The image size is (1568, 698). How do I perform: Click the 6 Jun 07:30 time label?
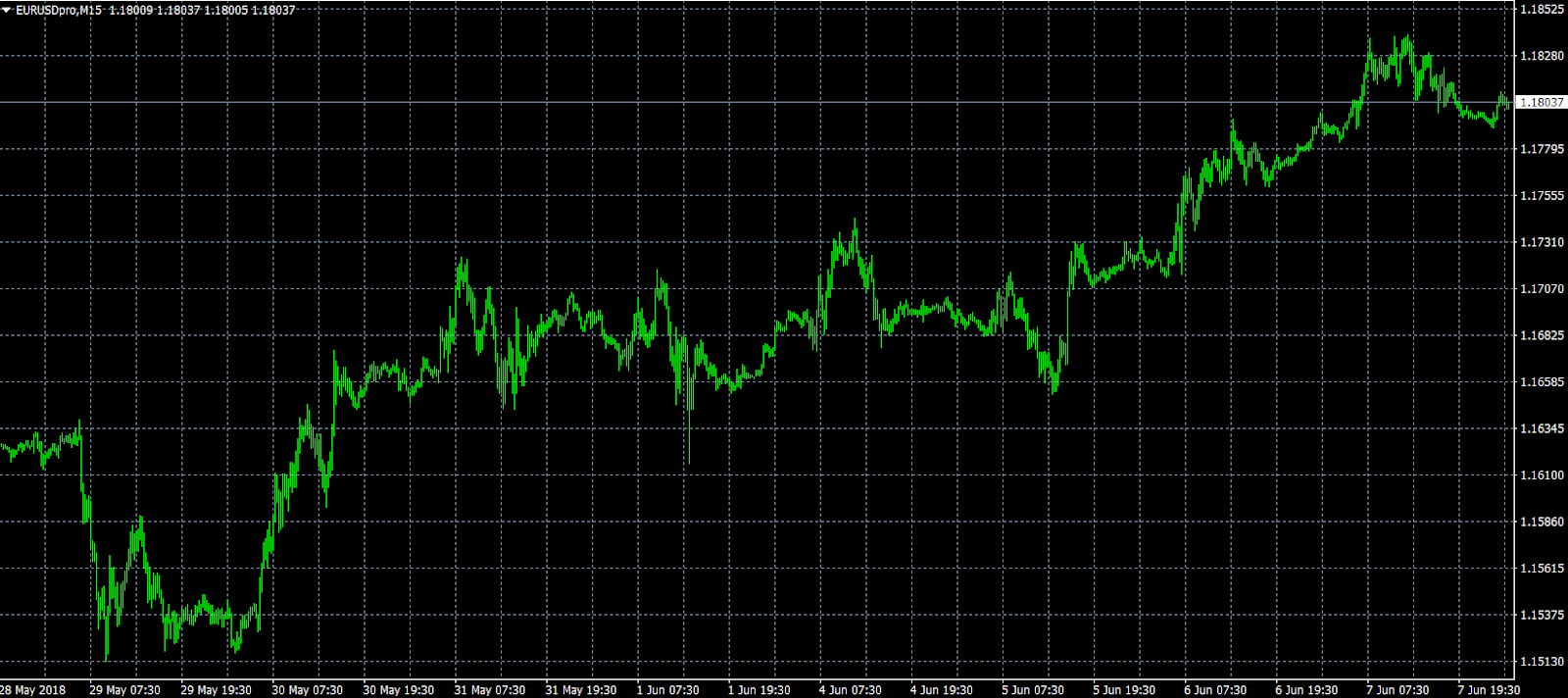pyautogui.click(x=1214, y=690)
